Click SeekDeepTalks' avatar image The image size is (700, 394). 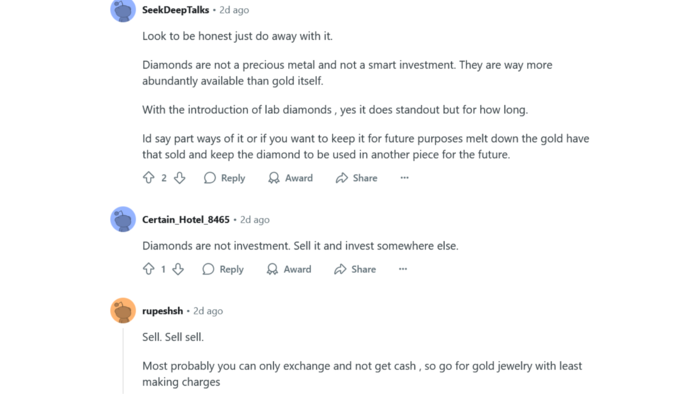tap(123, 10)
